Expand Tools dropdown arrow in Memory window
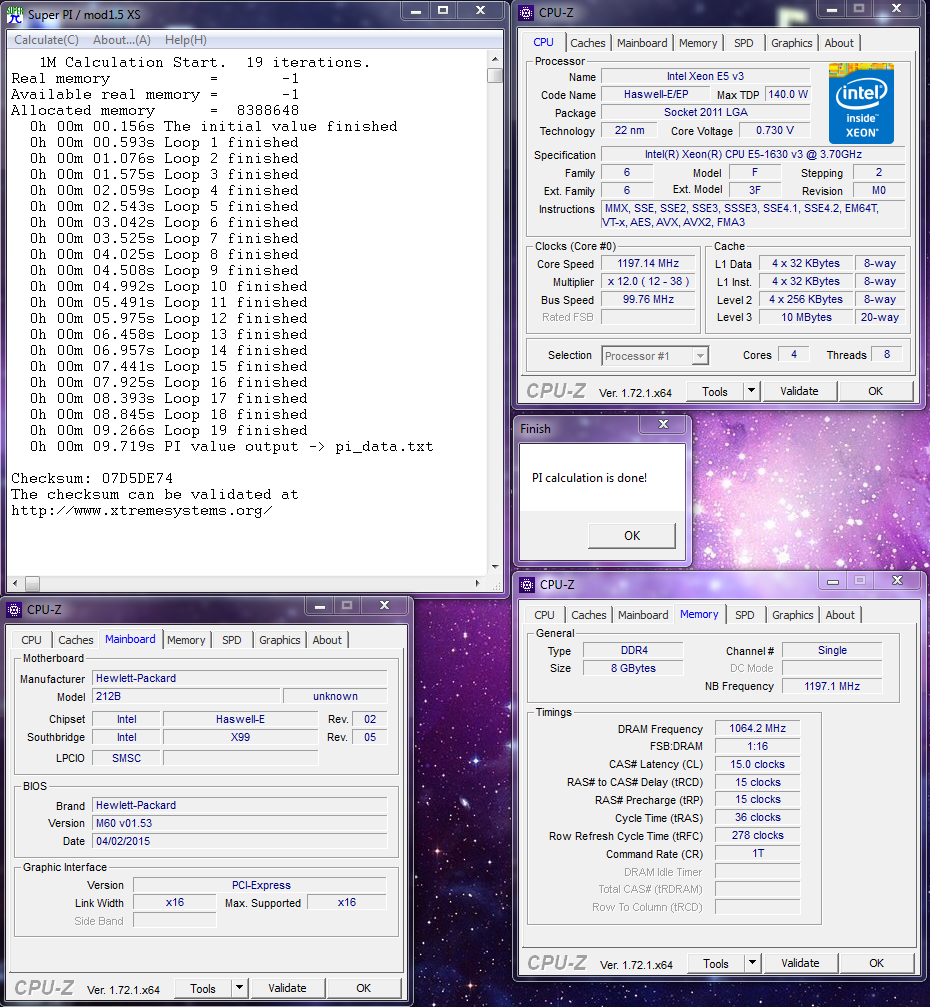Screen dimensions: 930x1007 click(752, 963)
